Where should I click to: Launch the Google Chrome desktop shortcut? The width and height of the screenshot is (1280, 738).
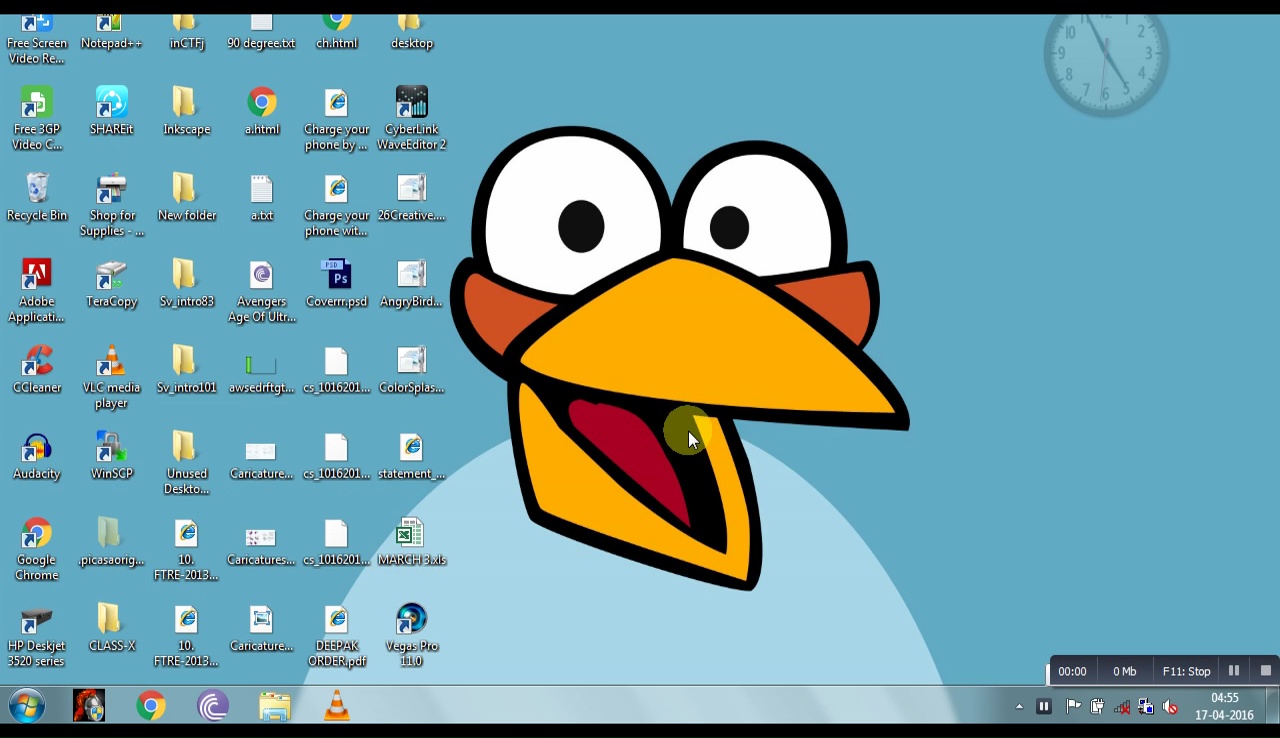point(37,549)
